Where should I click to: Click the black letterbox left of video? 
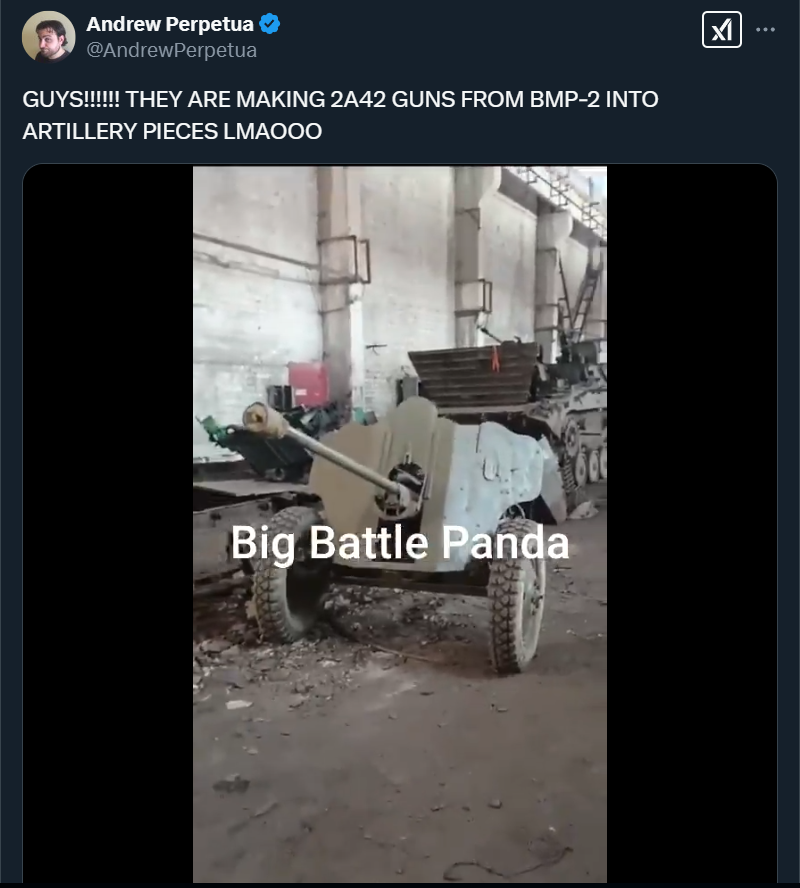[x=108, y=524]
